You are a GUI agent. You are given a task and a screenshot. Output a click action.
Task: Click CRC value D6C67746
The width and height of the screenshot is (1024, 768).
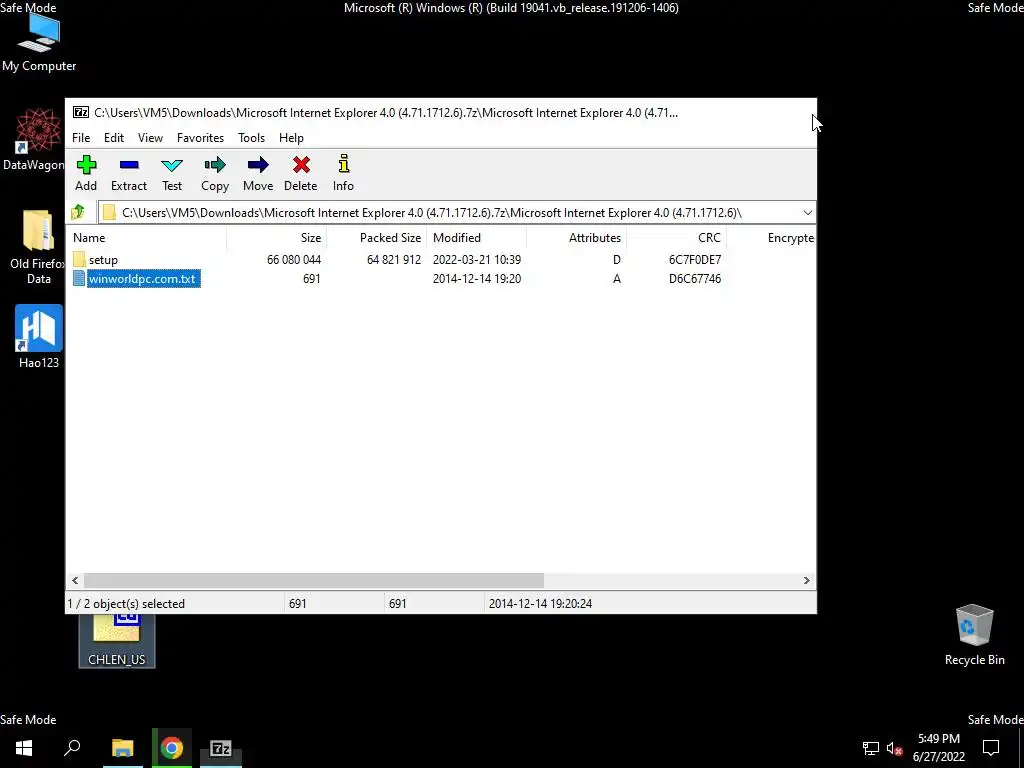pos(695,279)
